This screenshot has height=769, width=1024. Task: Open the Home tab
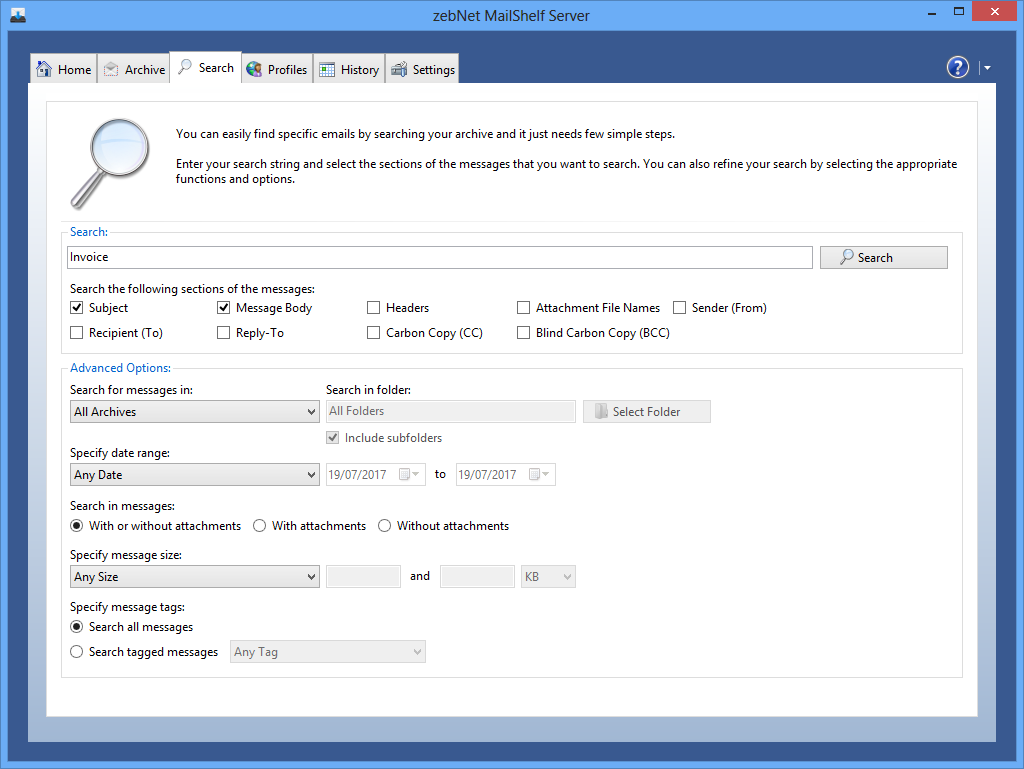tap(64, 69)
